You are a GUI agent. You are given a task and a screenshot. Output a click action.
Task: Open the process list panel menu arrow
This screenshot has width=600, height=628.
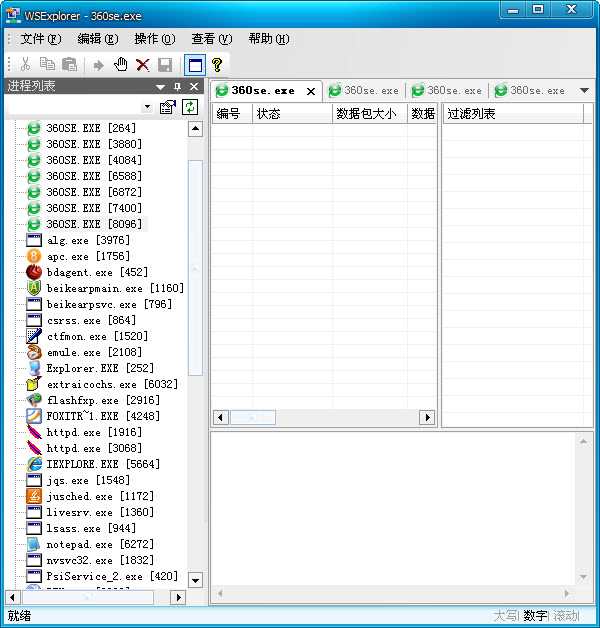(x=160, y=87)
